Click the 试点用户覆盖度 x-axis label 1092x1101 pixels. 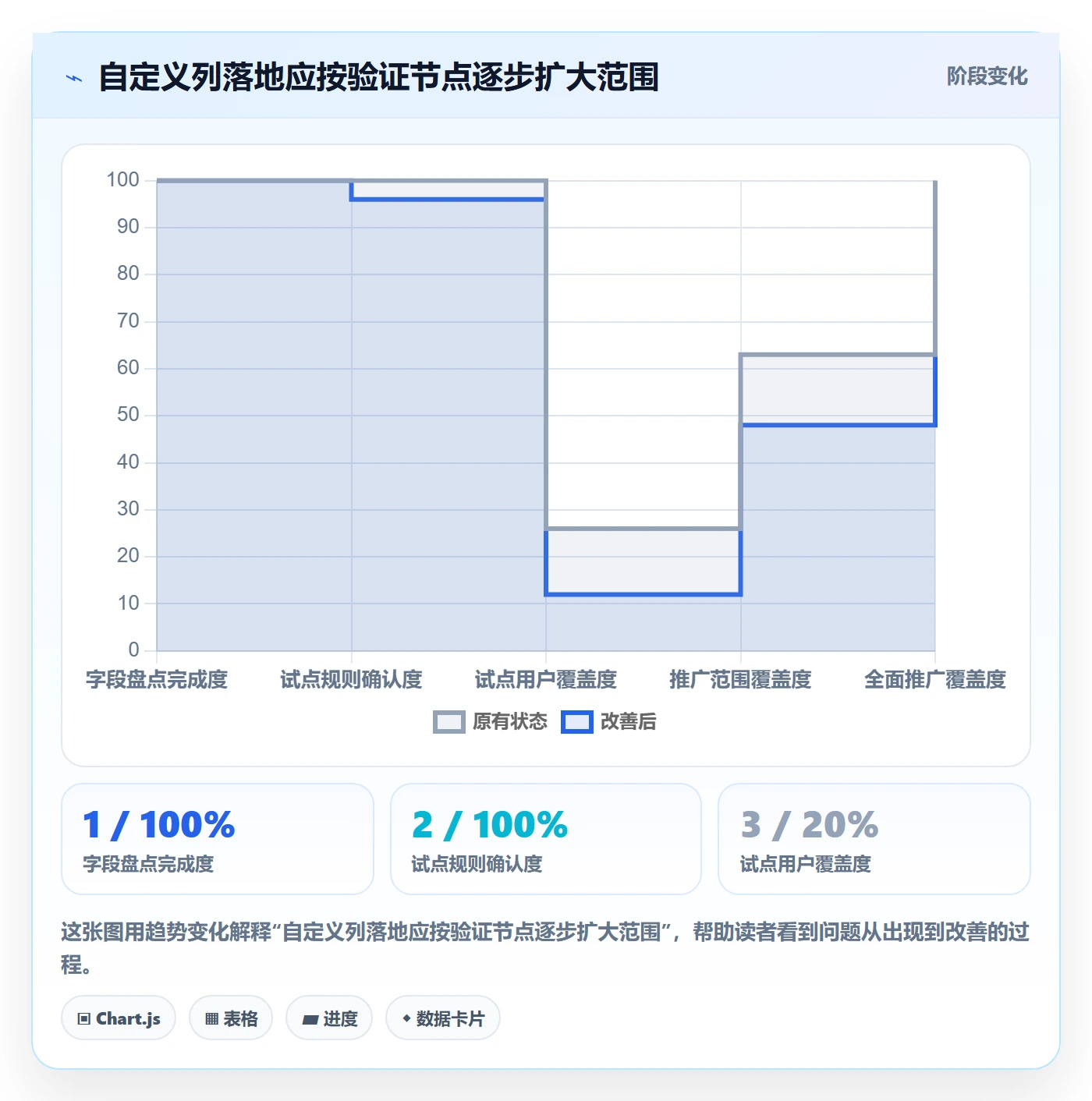546,680
